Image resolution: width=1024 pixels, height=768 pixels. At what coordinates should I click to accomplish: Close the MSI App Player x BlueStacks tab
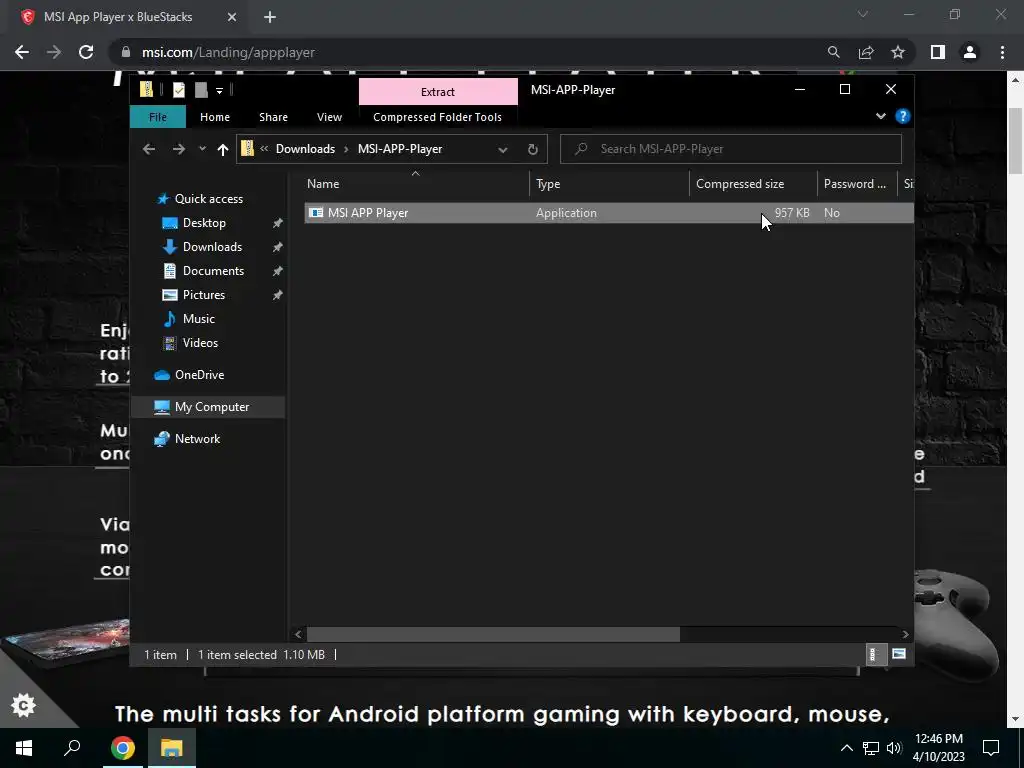pos(232,17)
